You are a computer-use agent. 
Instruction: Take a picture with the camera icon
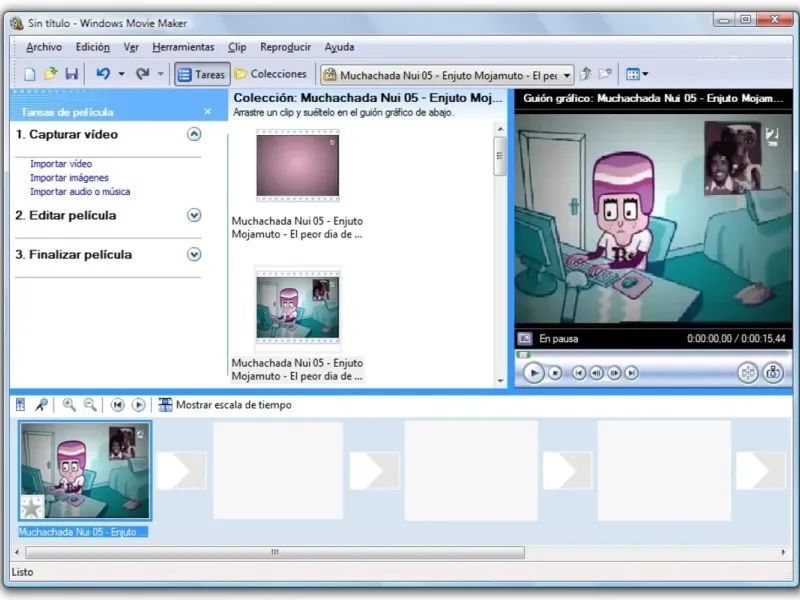(773, 373)
